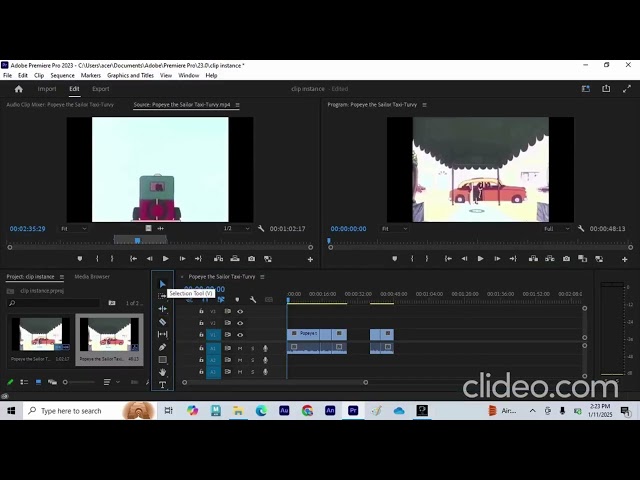Open Program monitor settings wrench
The image size is (640, 480).
(581, 229)
